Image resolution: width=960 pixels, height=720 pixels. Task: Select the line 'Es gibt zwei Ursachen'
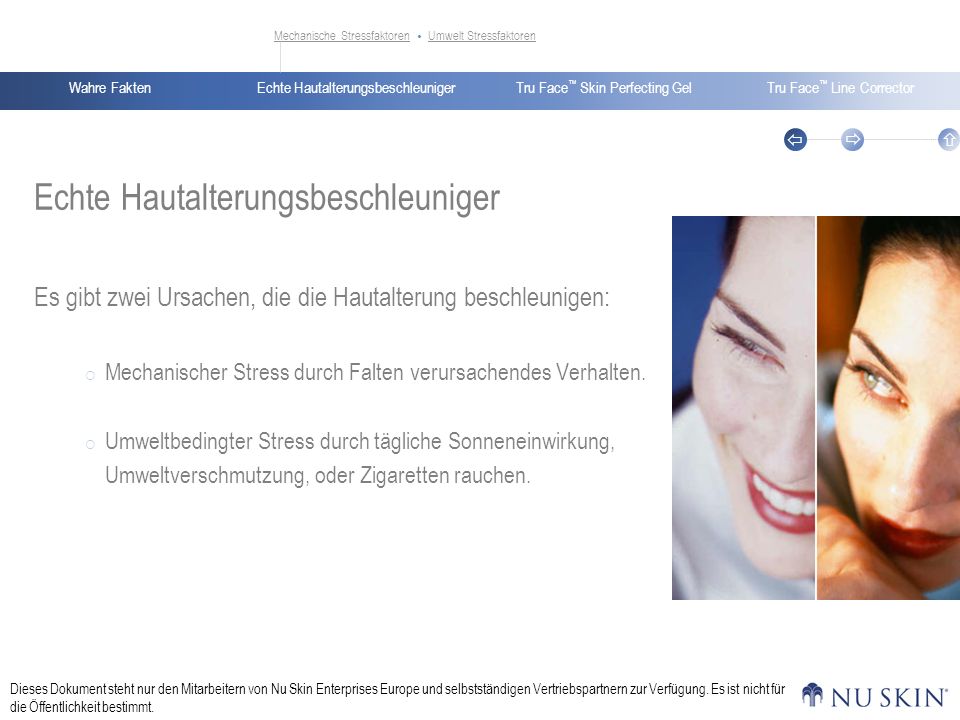click(321, 298)
